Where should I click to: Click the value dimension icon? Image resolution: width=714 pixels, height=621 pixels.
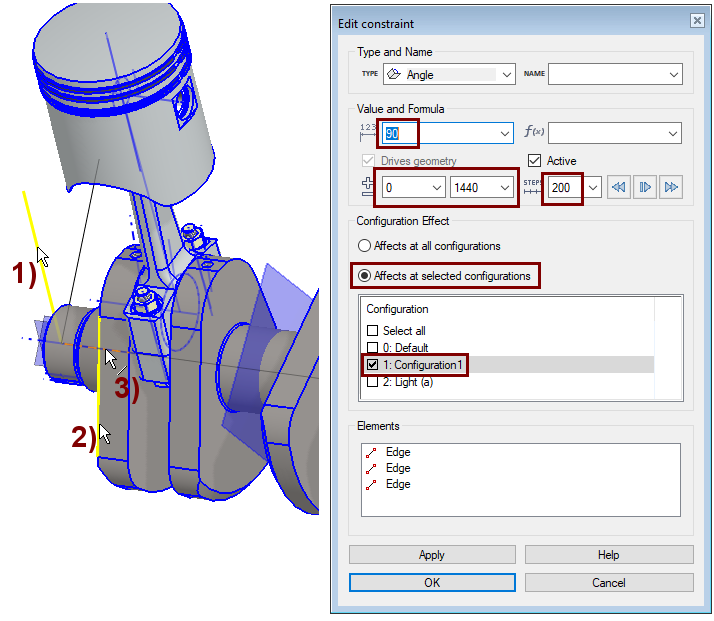tap(368, 132)
